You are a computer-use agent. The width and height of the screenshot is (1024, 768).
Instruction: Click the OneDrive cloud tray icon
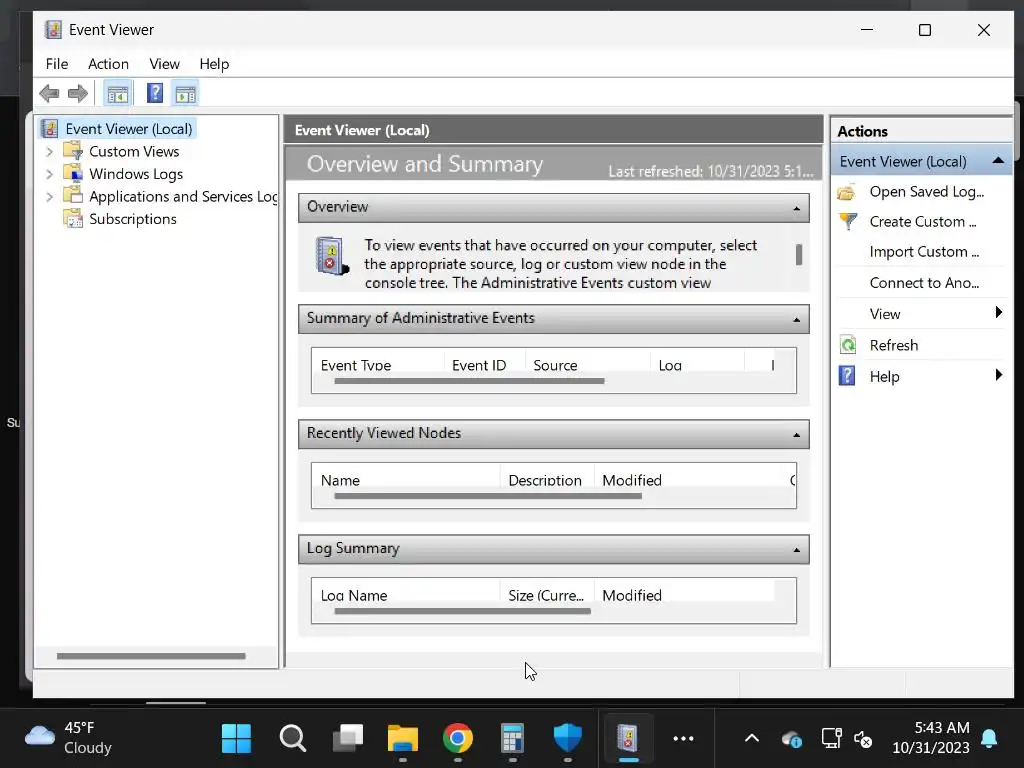(x=792, y=739)
